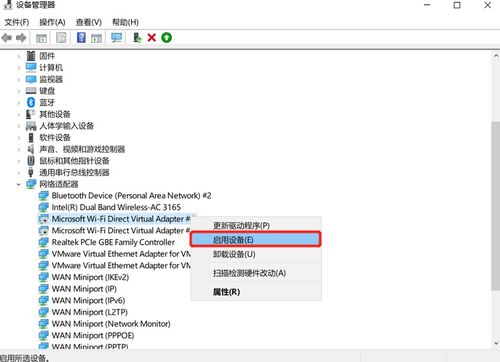Click the 网络适配器 category icon
500x362 pixels.
(31, 184)
